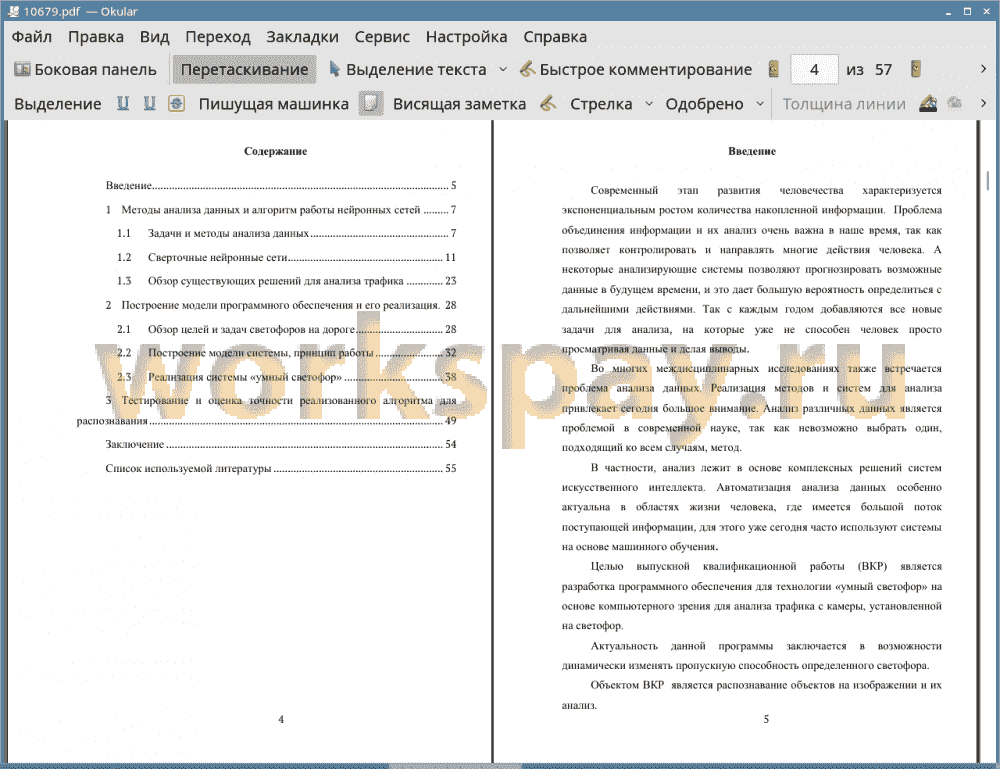The image size is (1000, 769).
Task: Click contents entry 2 Построение модели программного обеспечения
Action: pyautogui.click(x=281, y=305)
